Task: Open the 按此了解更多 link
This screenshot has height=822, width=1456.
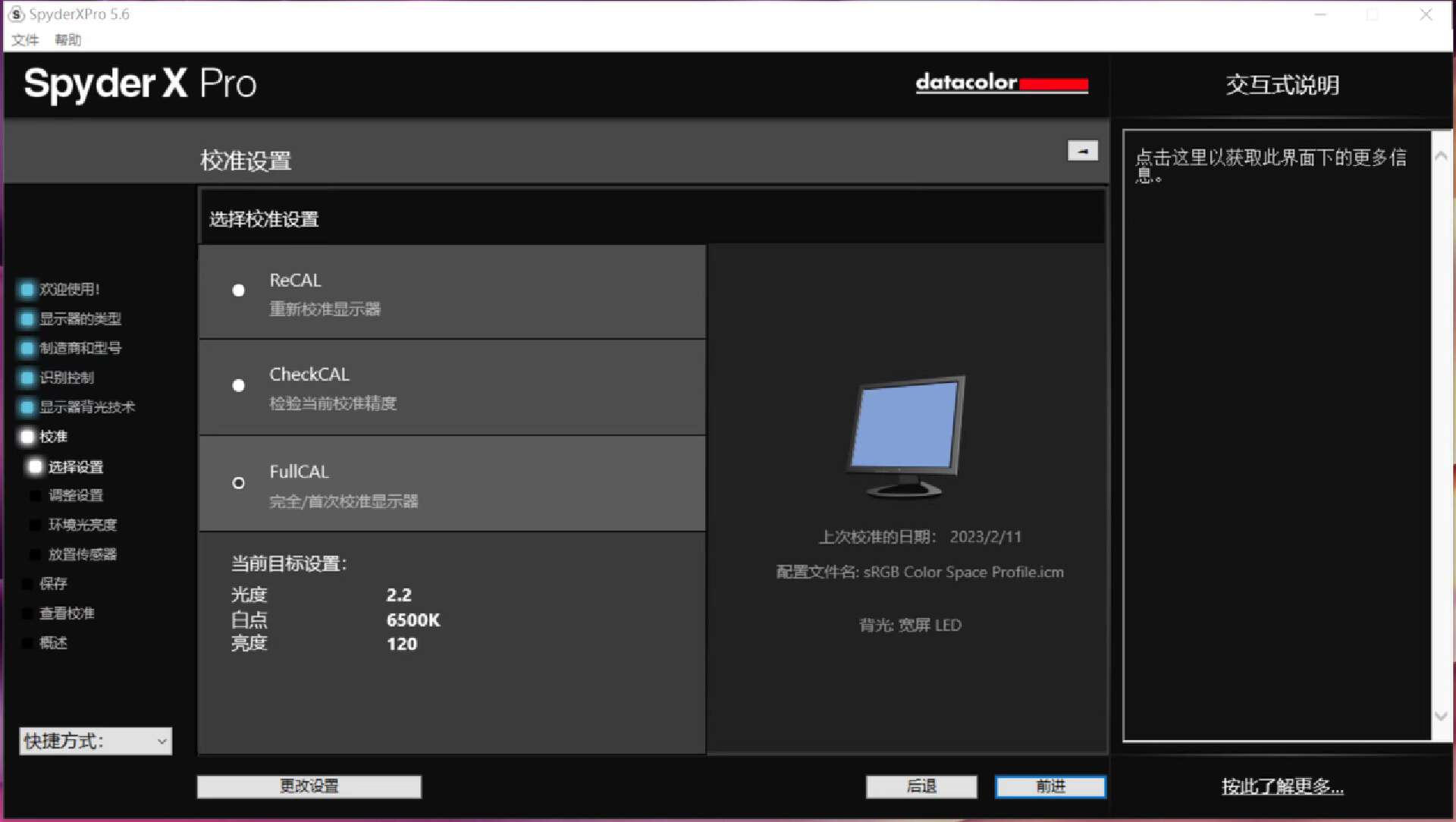Action: [x=1282, y=786]
